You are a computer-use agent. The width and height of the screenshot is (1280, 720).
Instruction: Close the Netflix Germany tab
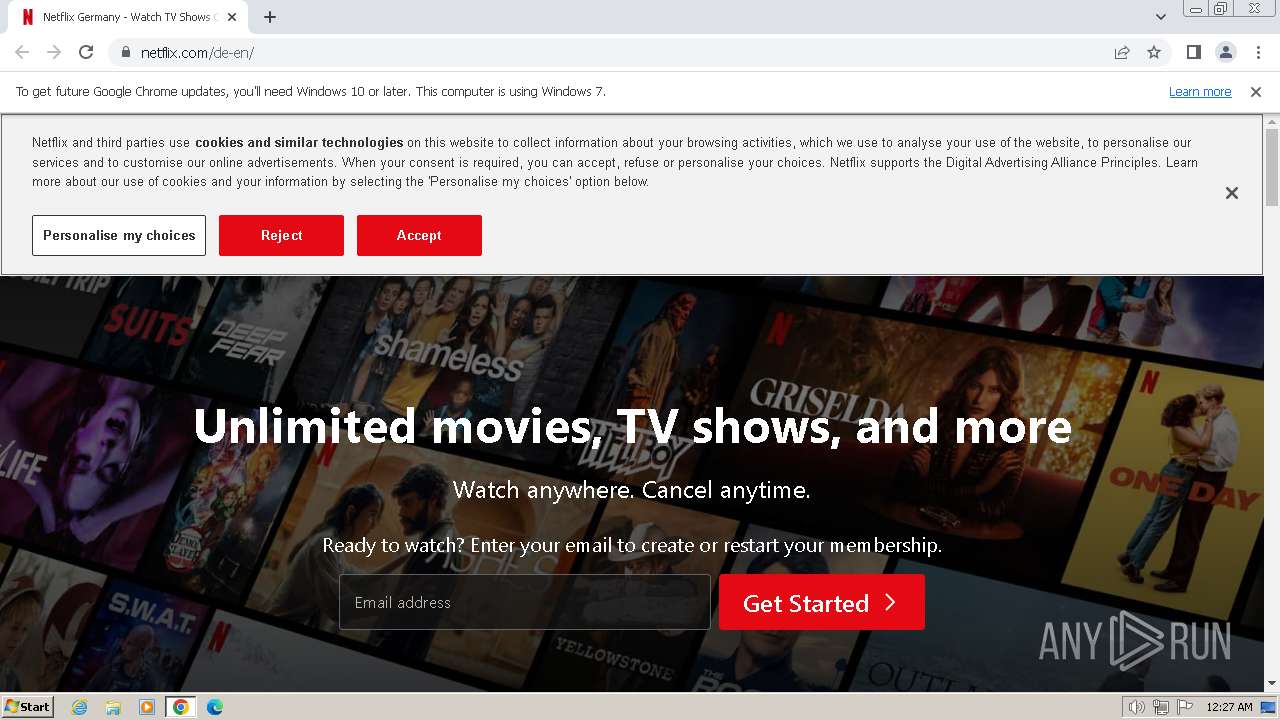coord(232,17)
